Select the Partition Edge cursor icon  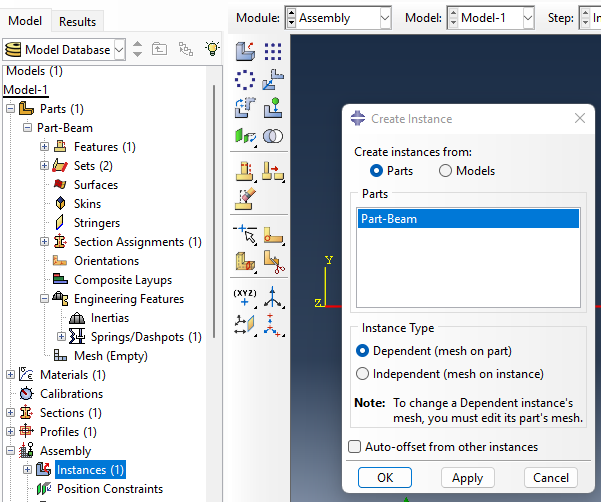point(245,235)
